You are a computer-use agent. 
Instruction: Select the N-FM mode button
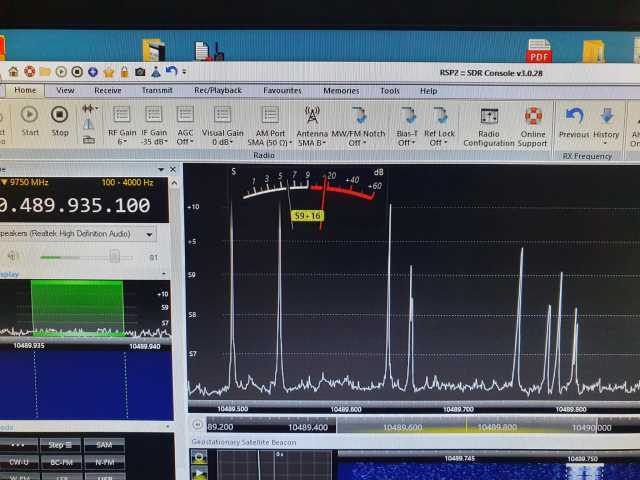[x=104, y=462]
